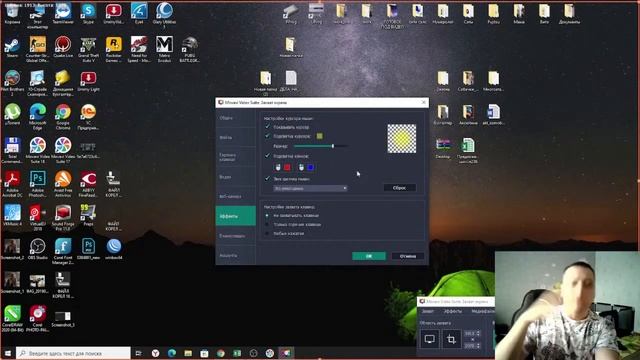
Task: Open Task View on the taskbar
Action: (138, 353)
